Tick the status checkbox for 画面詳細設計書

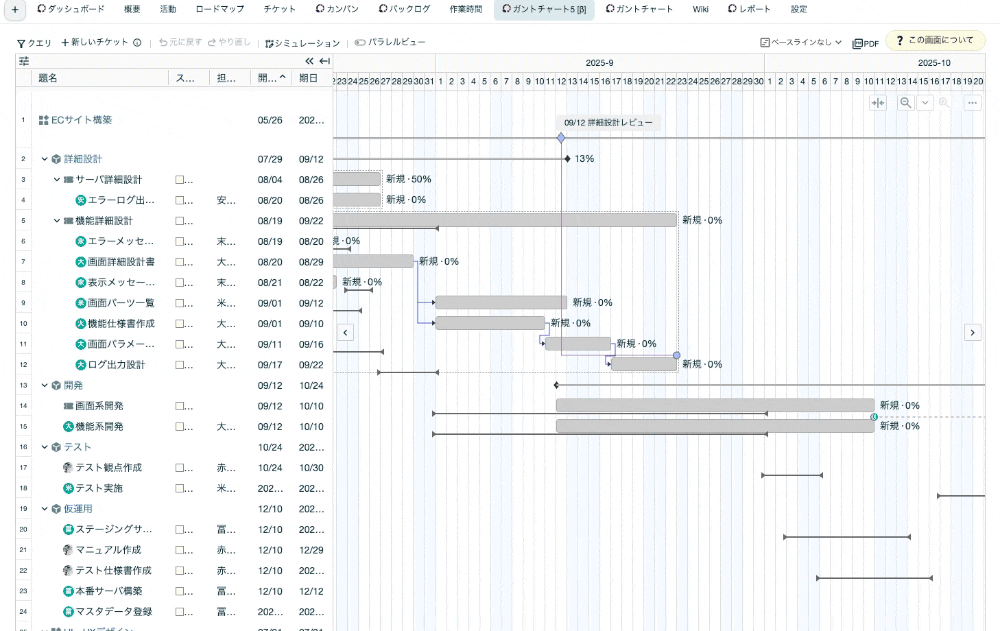point(180,262)
